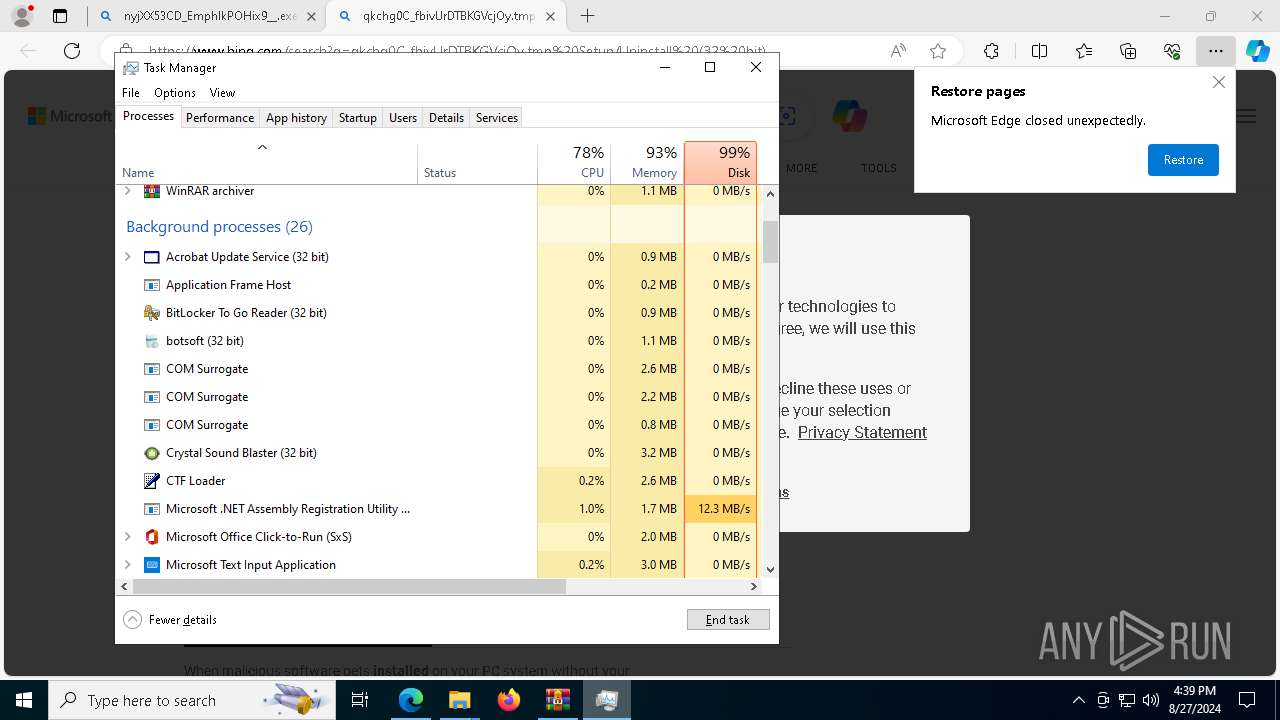This screenshot has width=1280, height=720.
Task: Open the Options menu in Task Manager
Action: (x=175, y=93)
